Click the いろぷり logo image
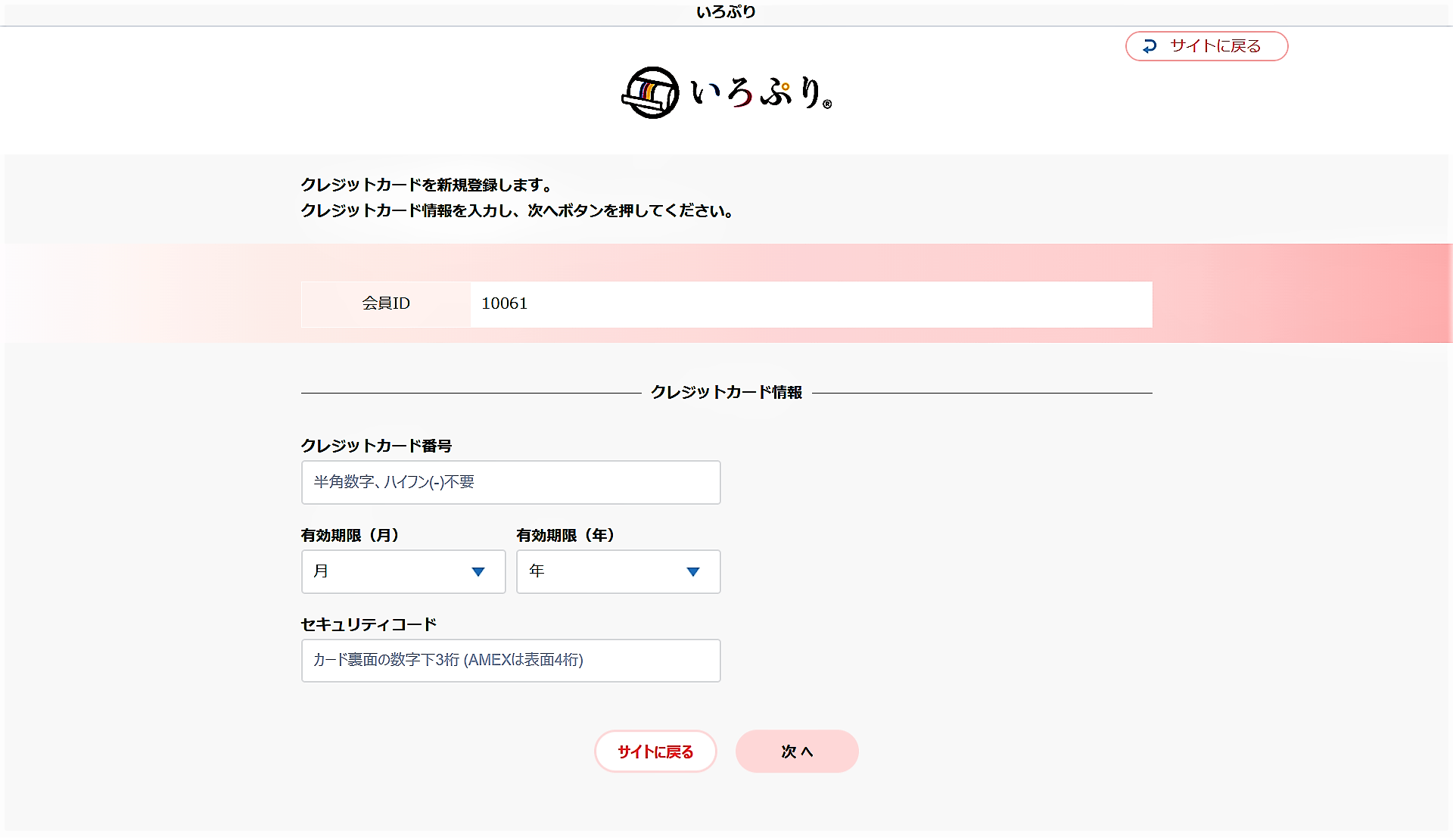This screenshot has width=1453, height=840. point(726,92)
